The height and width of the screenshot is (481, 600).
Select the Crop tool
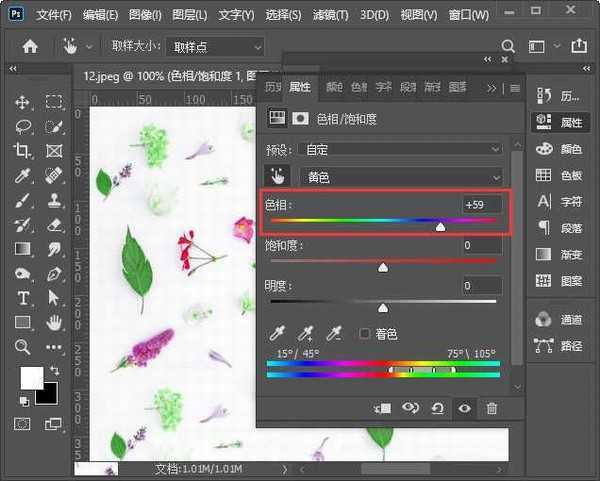(23, 151)
